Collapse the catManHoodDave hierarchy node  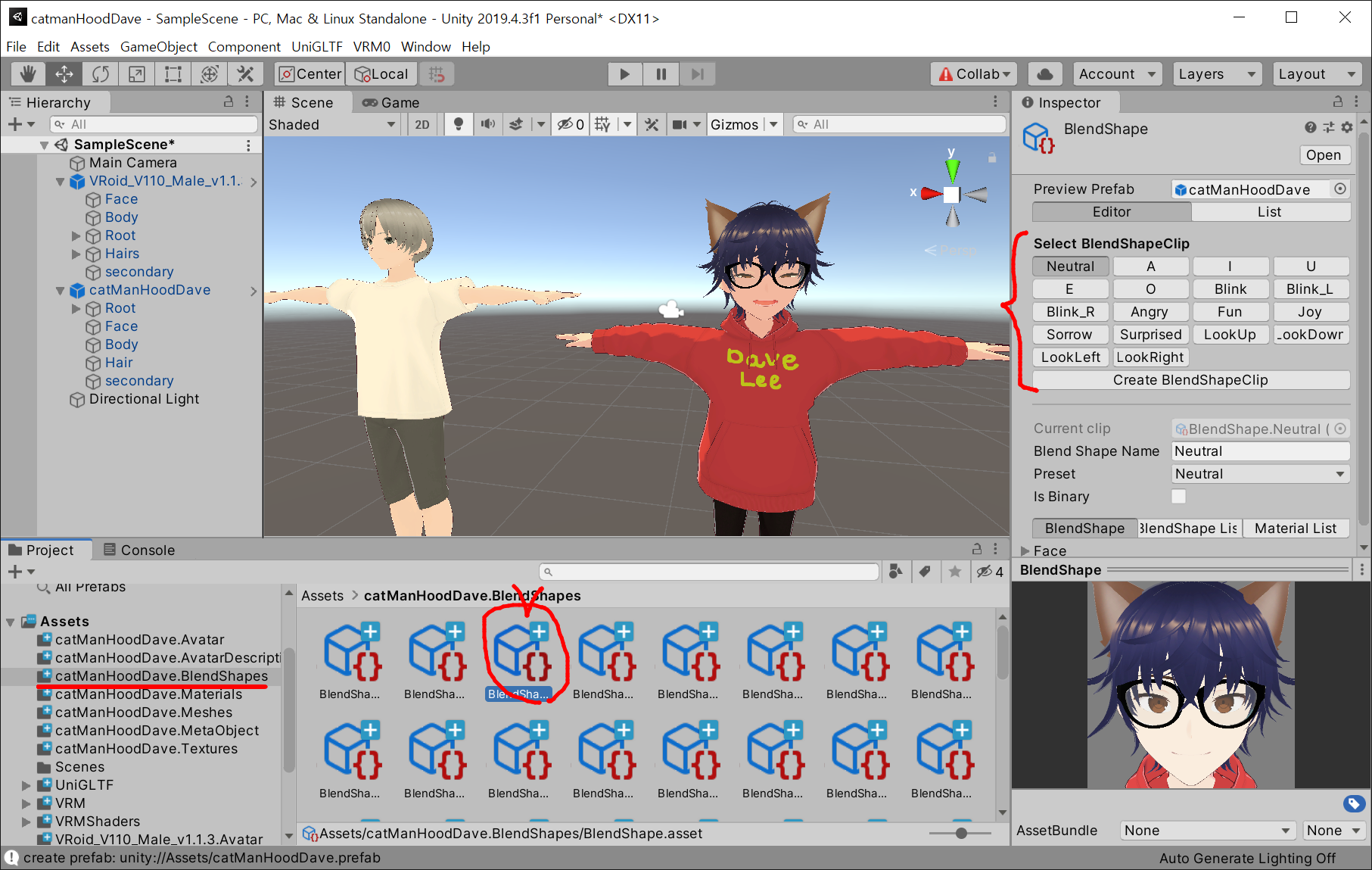point(61,291)
